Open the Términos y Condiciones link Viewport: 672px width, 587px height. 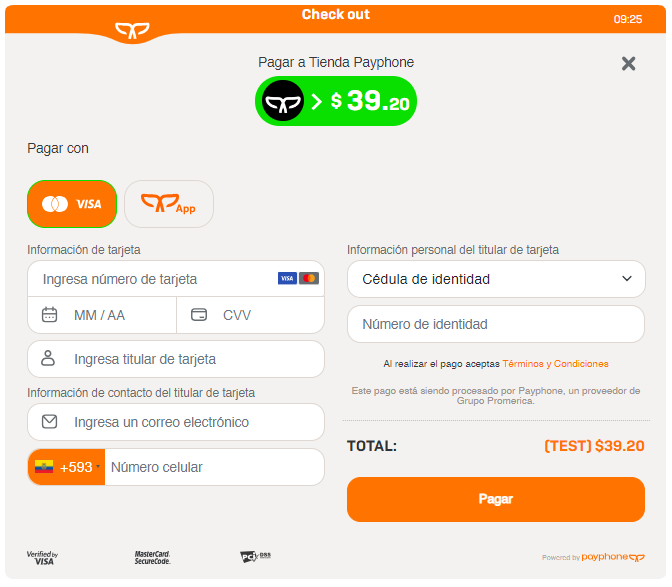point(555,364)
